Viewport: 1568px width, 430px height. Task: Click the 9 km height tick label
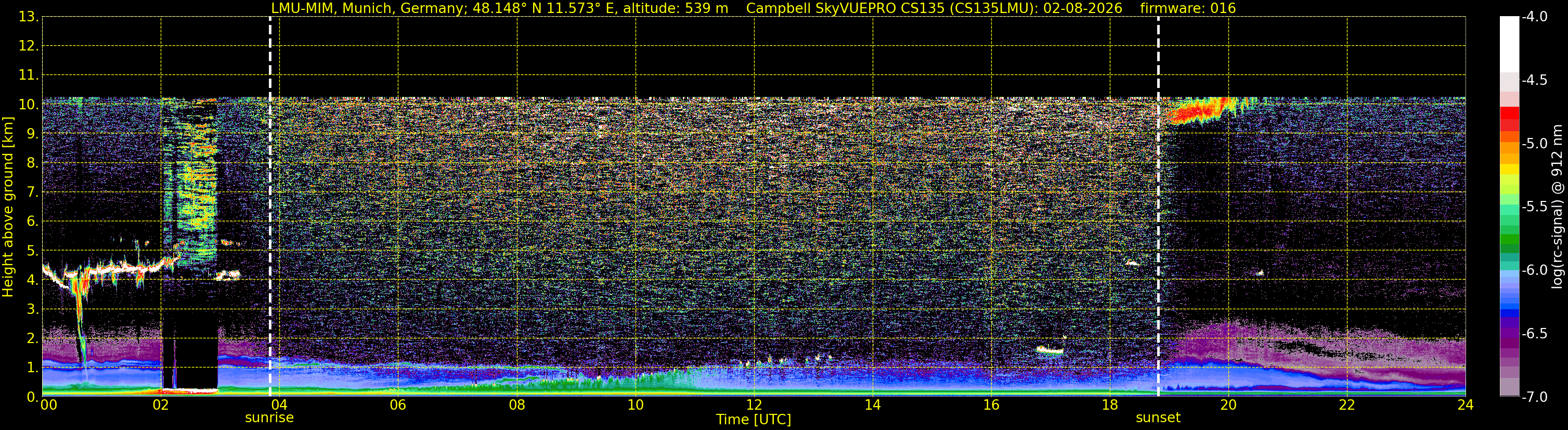pos(32,134)
